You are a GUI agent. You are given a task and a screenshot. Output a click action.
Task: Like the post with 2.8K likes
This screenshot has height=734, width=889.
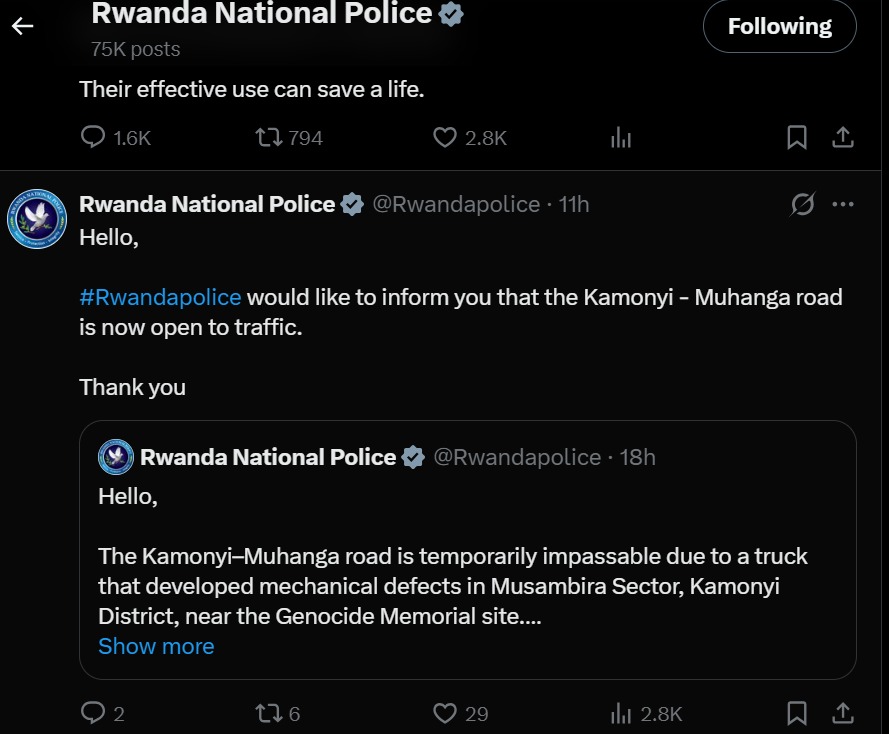pos(445,138)
